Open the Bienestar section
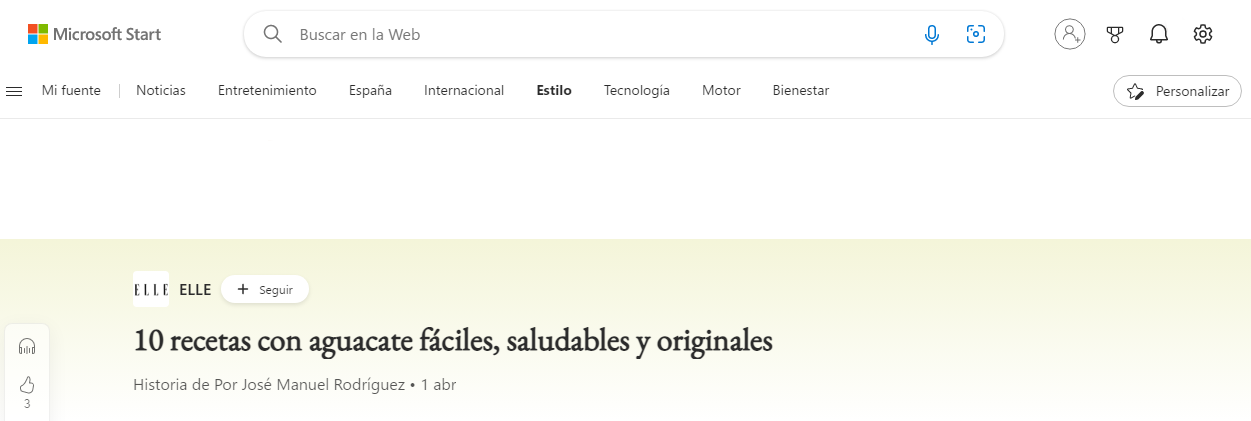The height and width of the screenshot is (421, 1251). tap(801, 90)
